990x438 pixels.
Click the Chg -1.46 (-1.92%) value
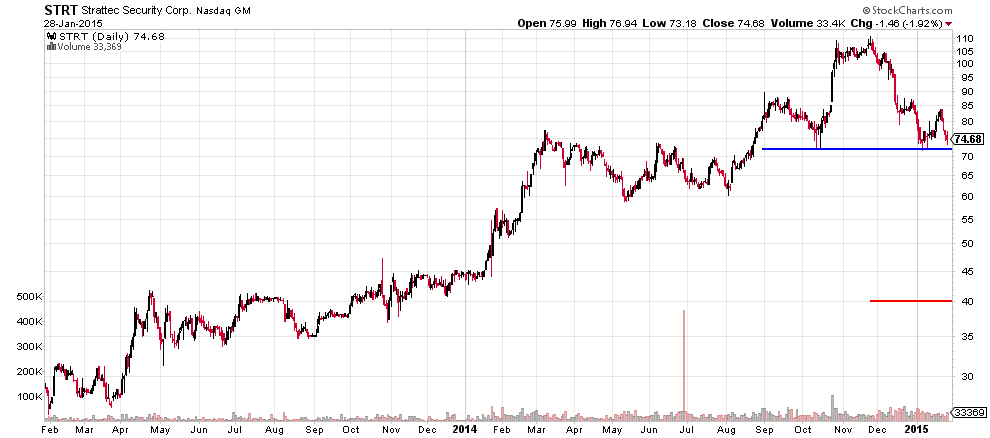click(898, 24)
